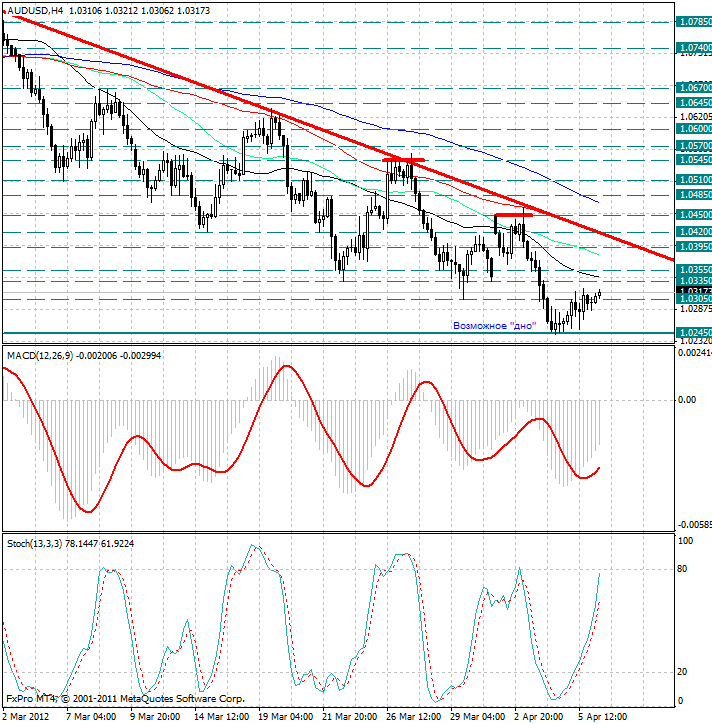This screenshot has width=712, height=724.
Task: Select the 1.0545 price level label
Action: point(694,160)
